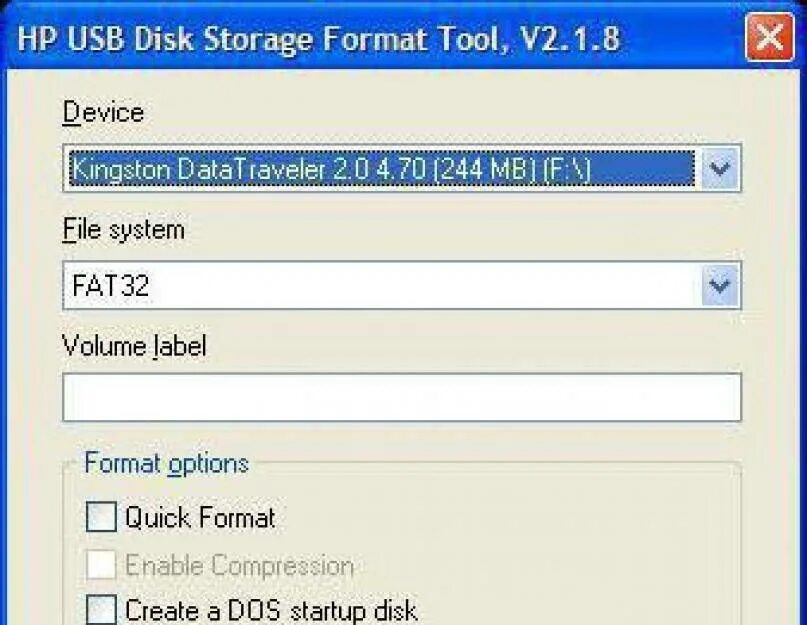Expand the File system dropdown arrow
Viewport: 807px width, 625px height.
720,286
